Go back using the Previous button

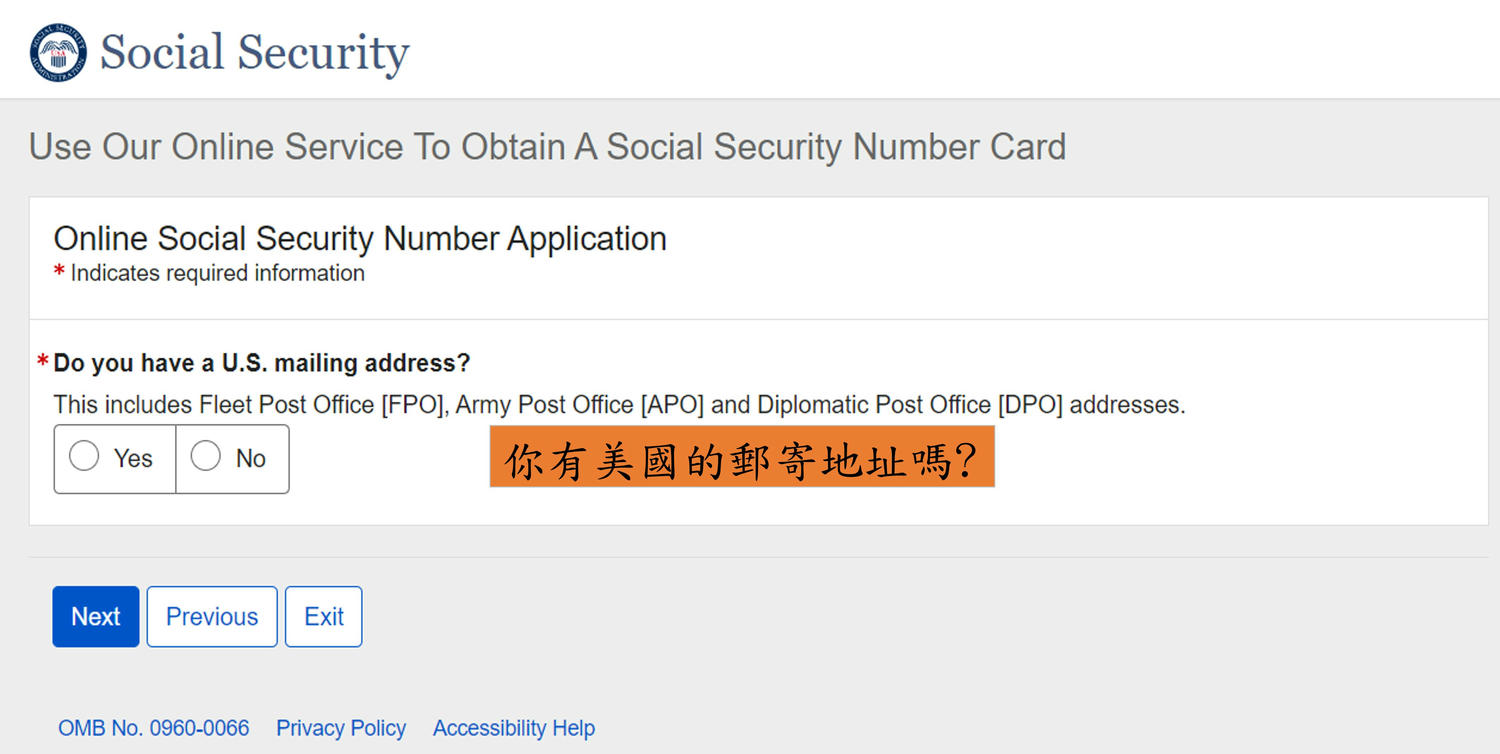pyautogui.click(x=212, y=616)
